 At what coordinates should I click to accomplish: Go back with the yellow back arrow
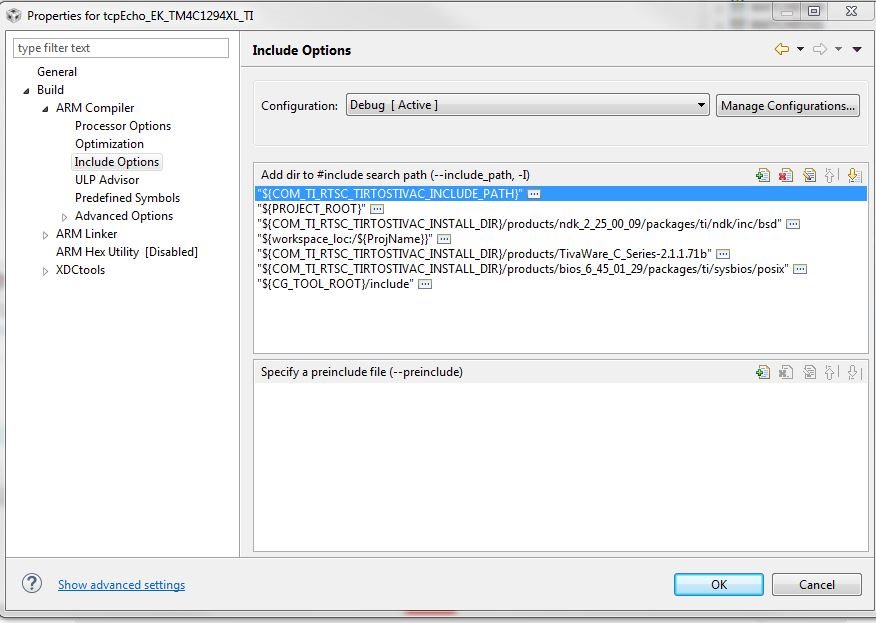pos(782,49)
